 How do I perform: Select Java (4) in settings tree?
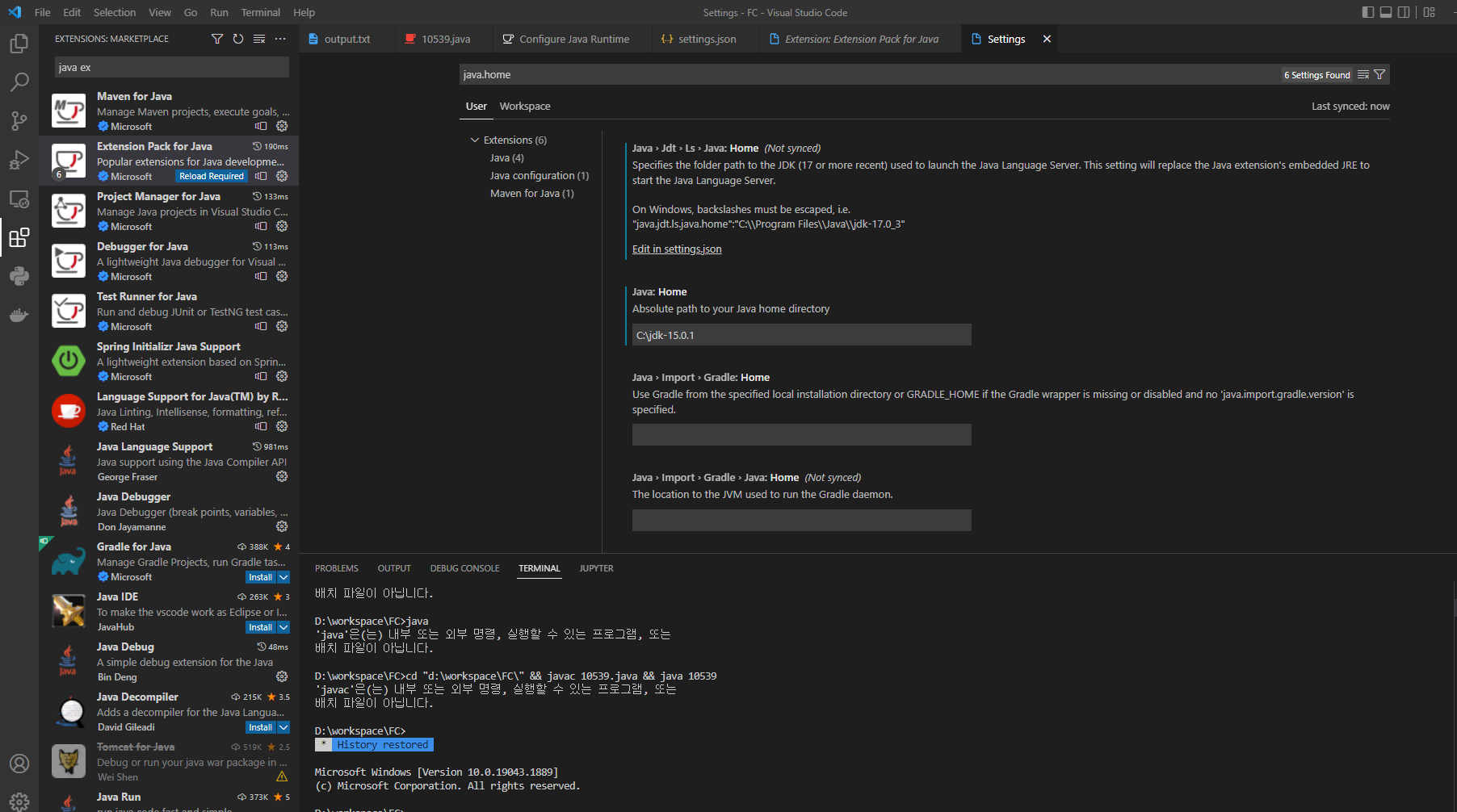[x=506, y=157]
